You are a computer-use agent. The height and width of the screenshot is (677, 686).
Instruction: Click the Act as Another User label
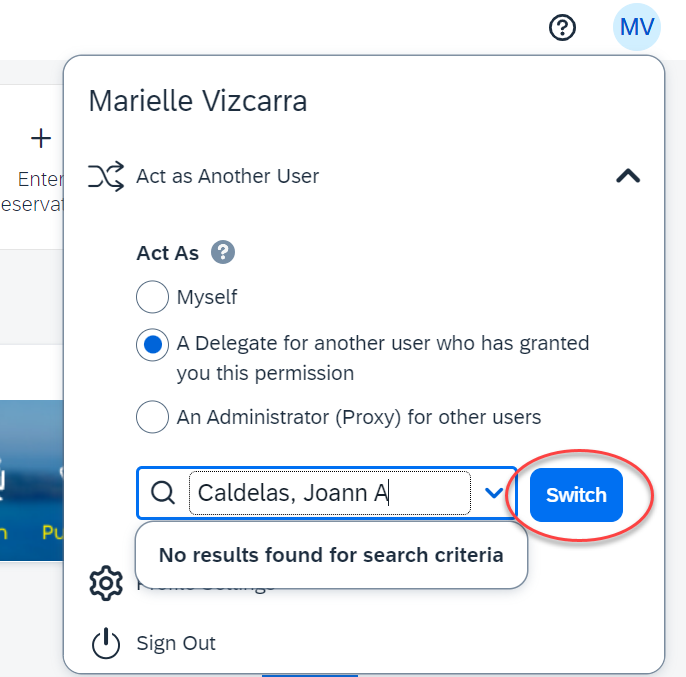pyautogui.click(x=228, y=176)
